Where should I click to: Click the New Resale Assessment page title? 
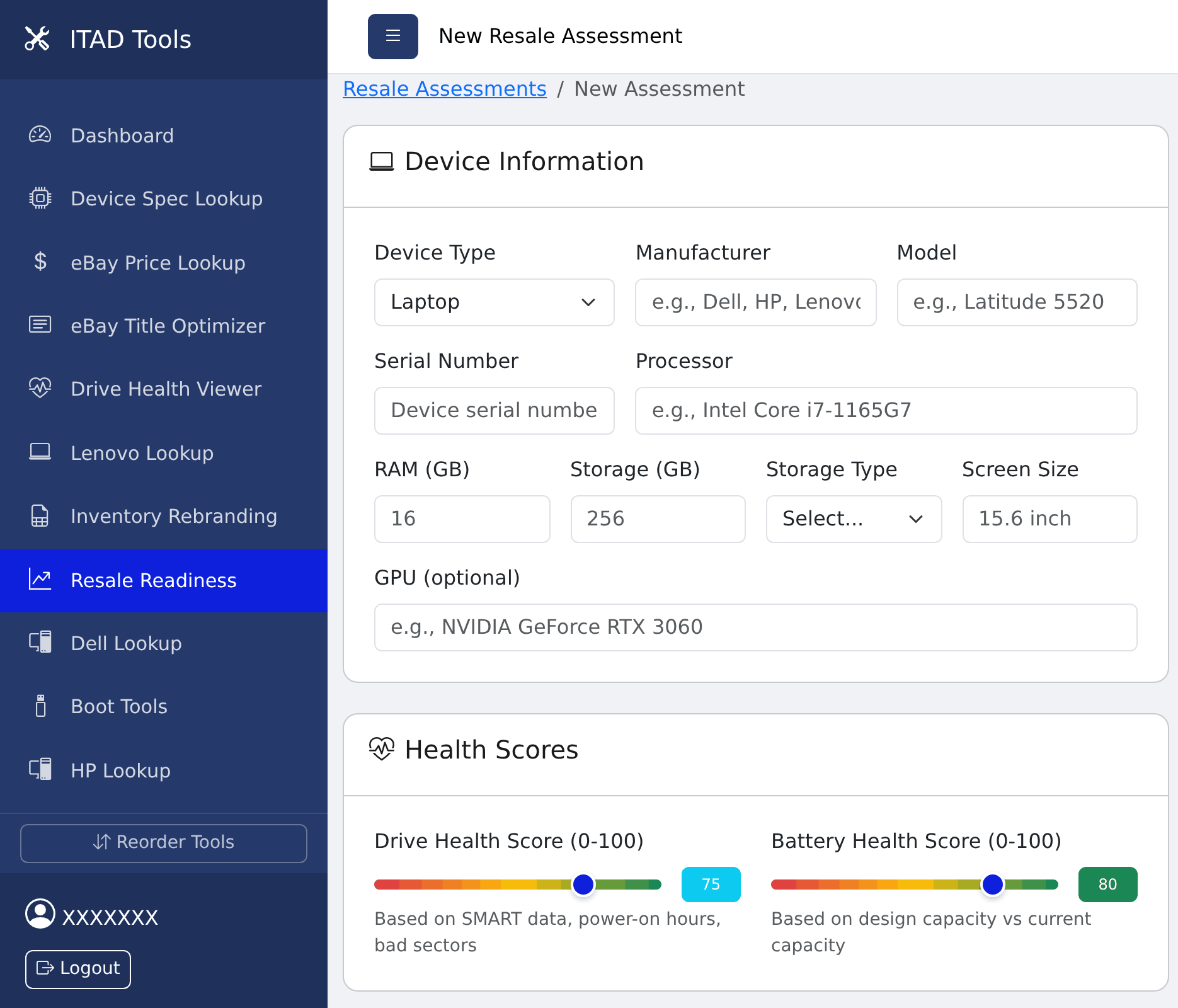click(561, 36)
